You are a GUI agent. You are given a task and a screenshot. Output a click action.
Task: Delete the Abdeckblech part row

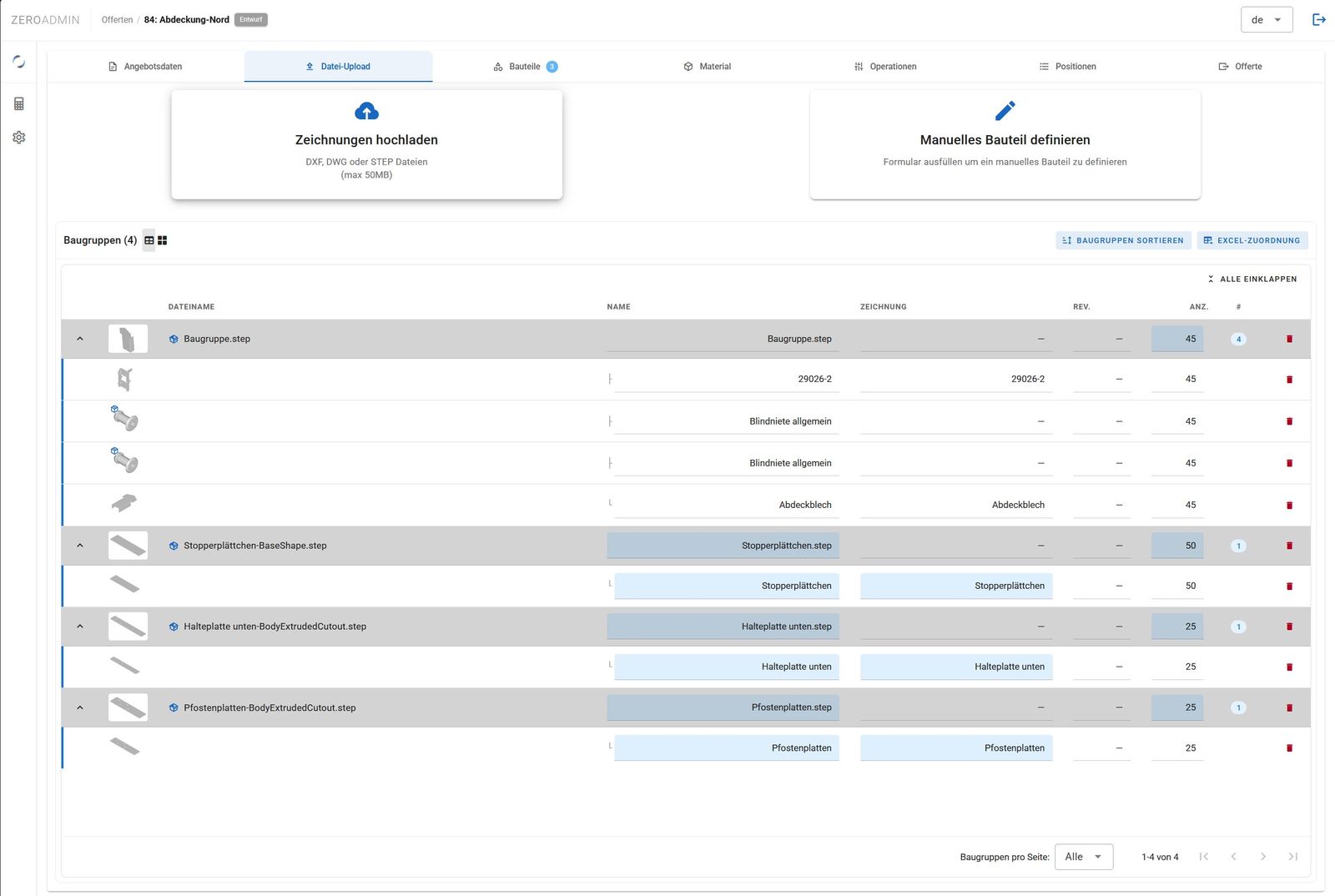[1289, 506]
